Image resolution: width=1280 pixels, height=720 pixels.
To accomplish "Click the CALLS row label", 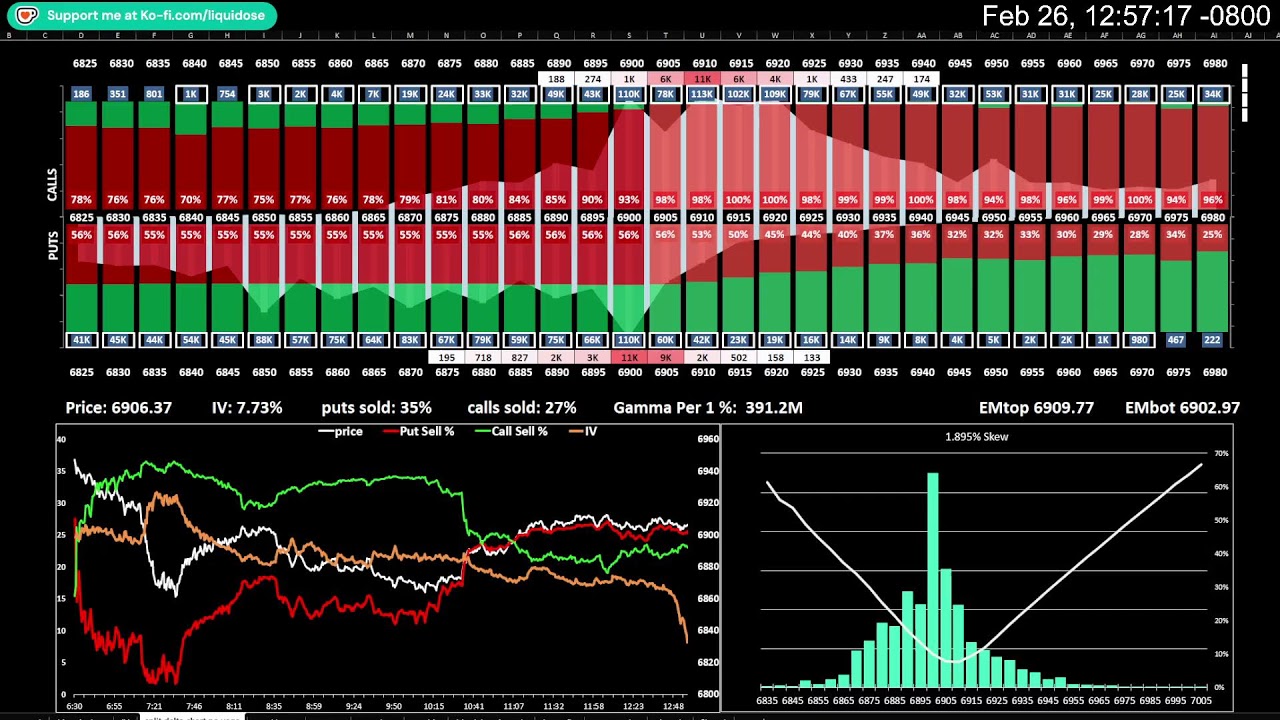I will pyautogui.click(x=52, y=185).
